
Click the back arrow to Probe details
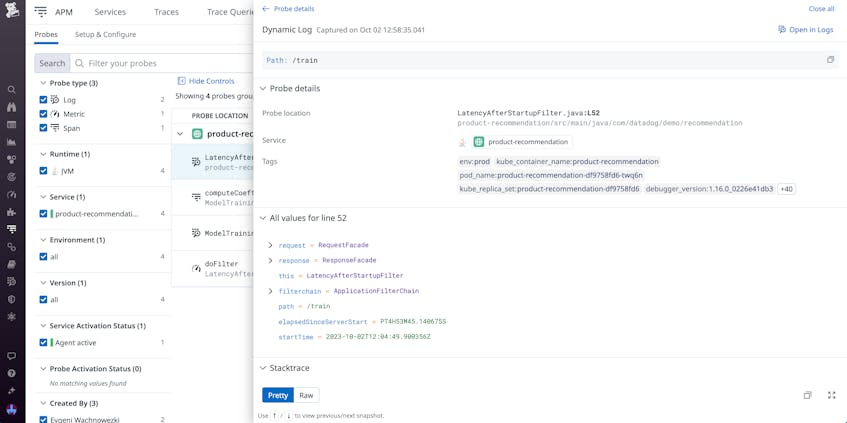click(x=265, y=9)
